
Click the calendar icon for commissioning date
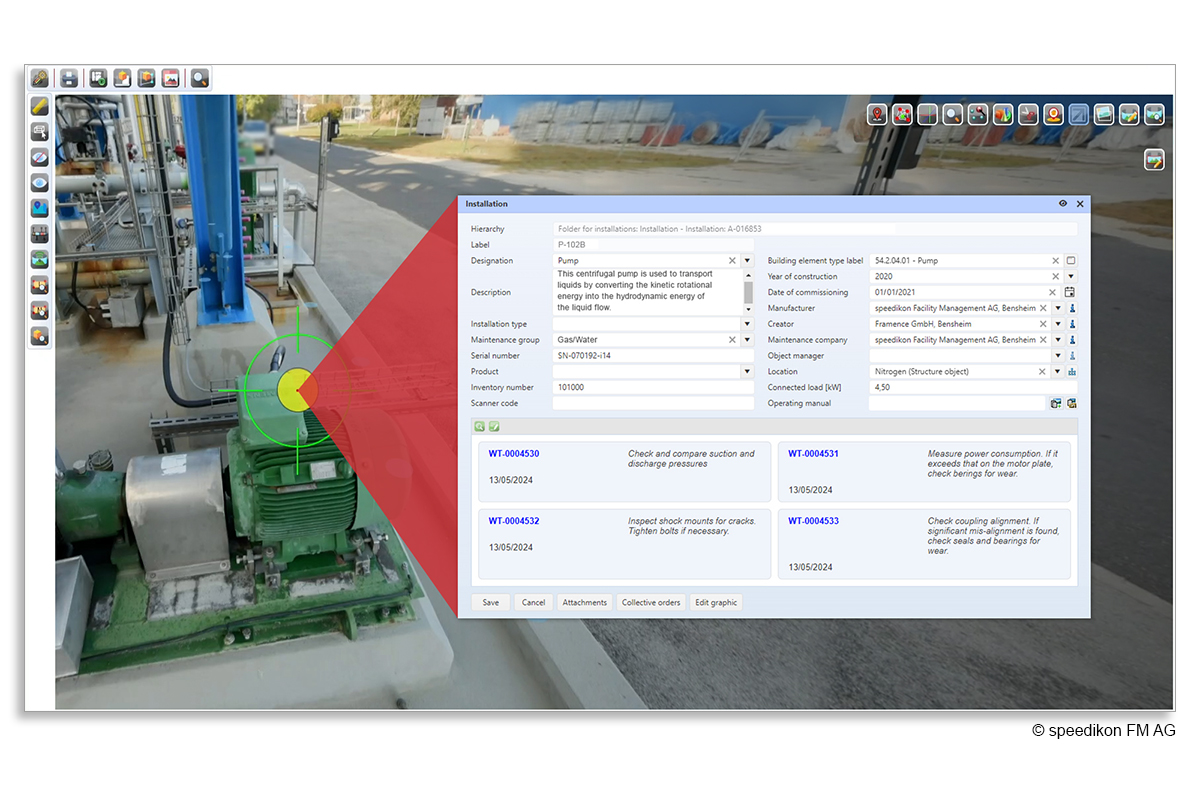pos(1070,292)
